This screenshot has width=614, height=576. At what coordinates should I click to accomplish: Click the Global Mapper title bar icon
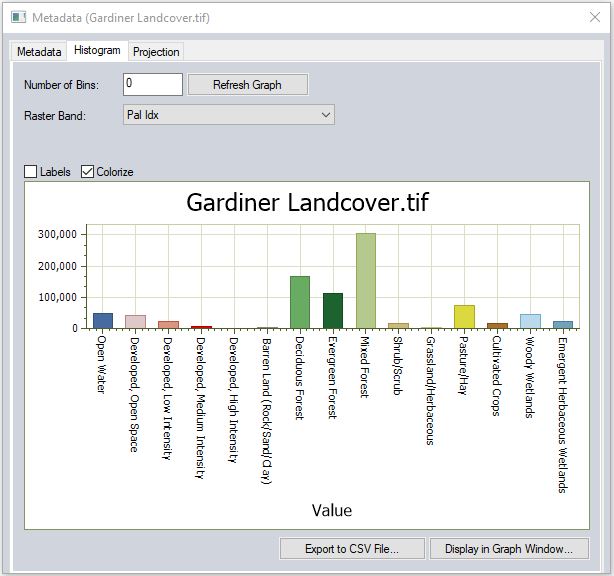[x=18, y=18]
